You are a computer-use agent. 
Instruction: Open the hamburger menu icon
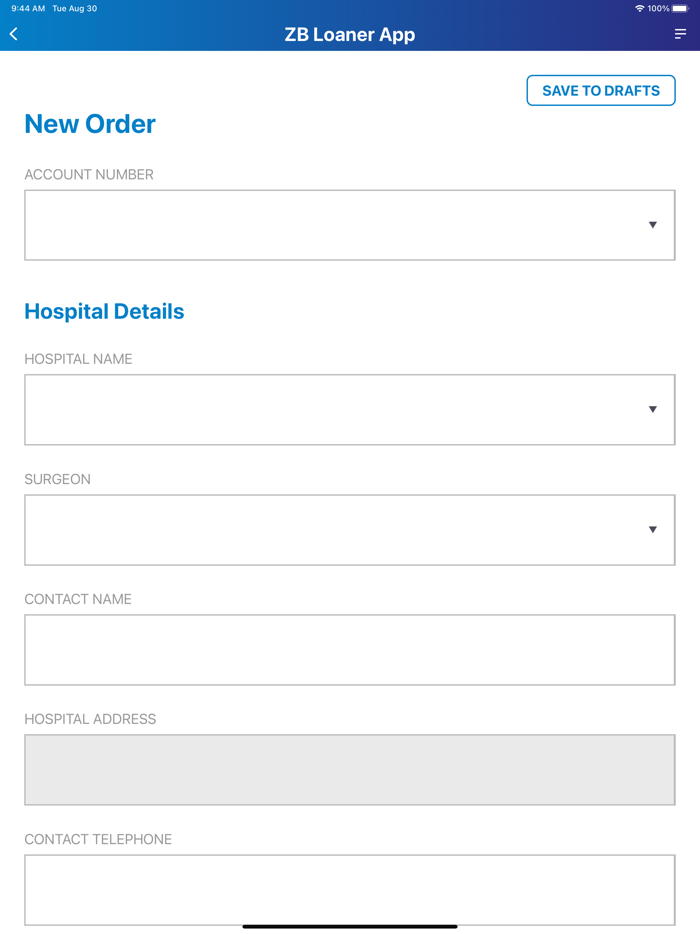680,34
